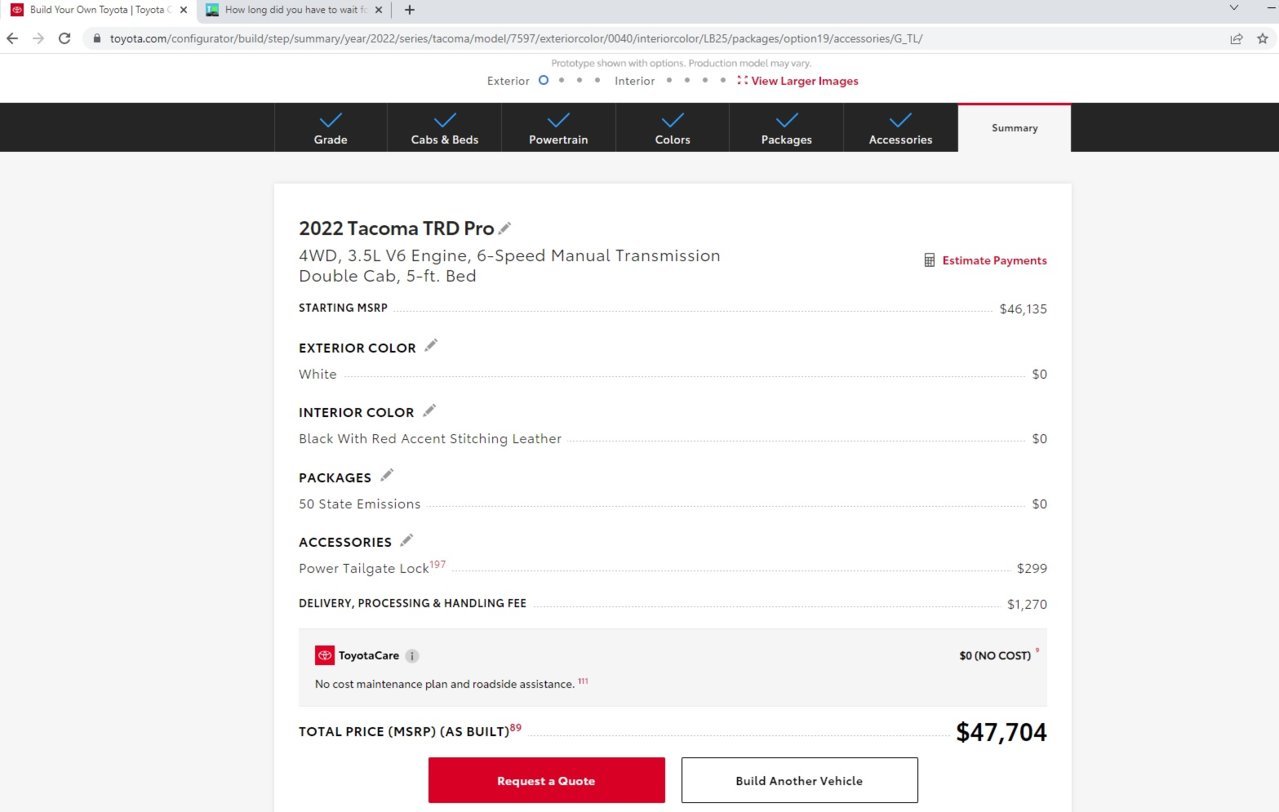Image resolution: width=1279 pixels, height=812 pixels.
Task: Click the Starting MSRP value $46,135
Action: [1023, 309]
